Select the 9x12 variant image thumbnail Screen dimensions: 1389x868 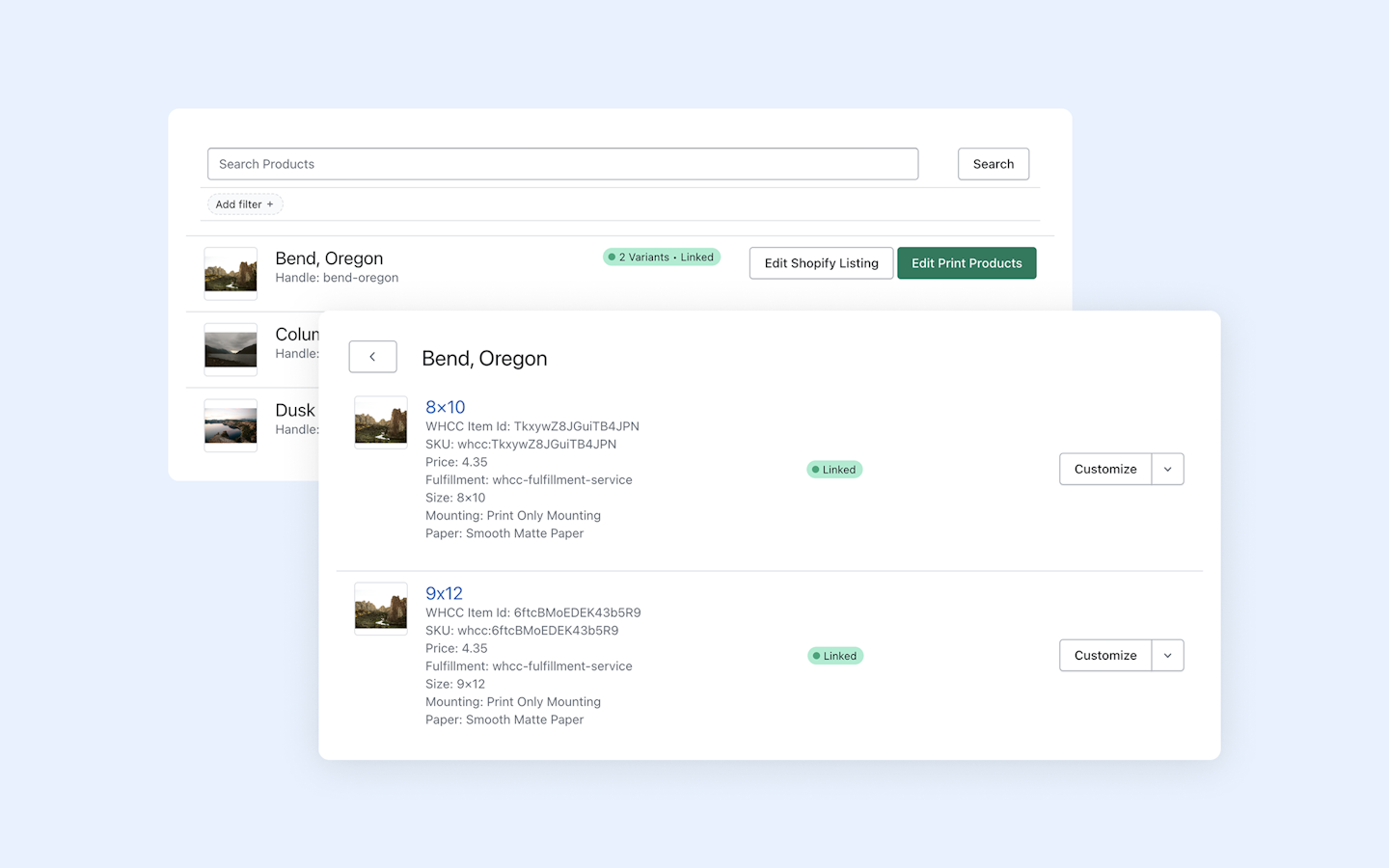(380, 609)
